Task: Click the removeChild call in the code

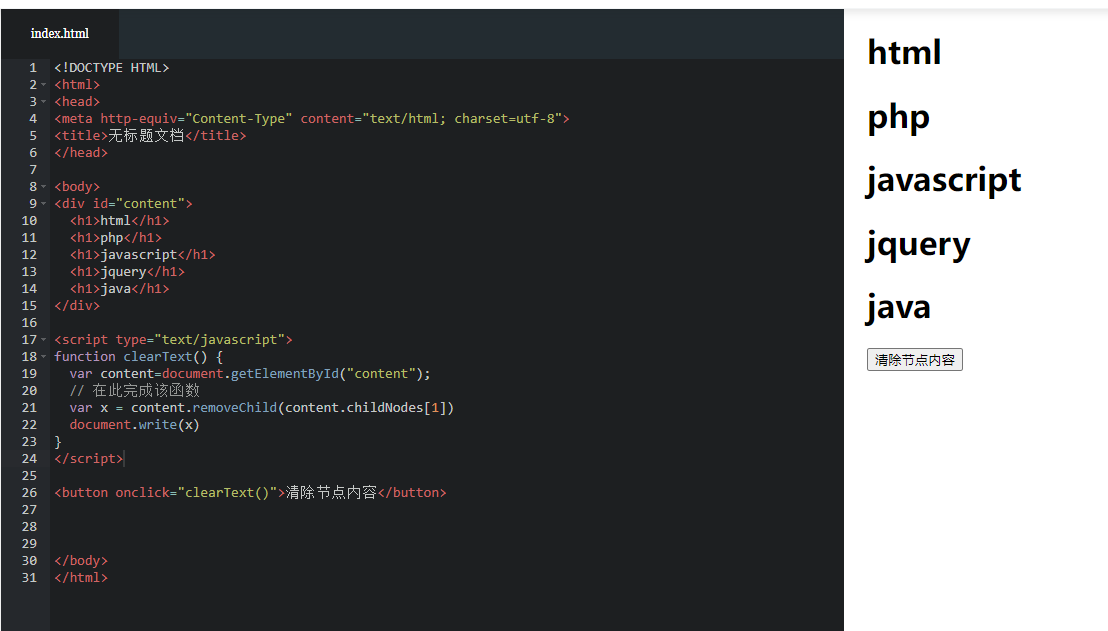Action: pos(234,408)
